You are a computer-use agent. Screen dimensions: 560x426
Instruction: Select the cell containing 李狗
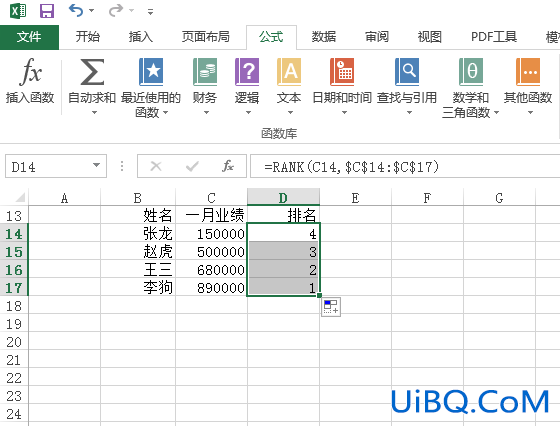pyautogui.click(x=138, y=287)
